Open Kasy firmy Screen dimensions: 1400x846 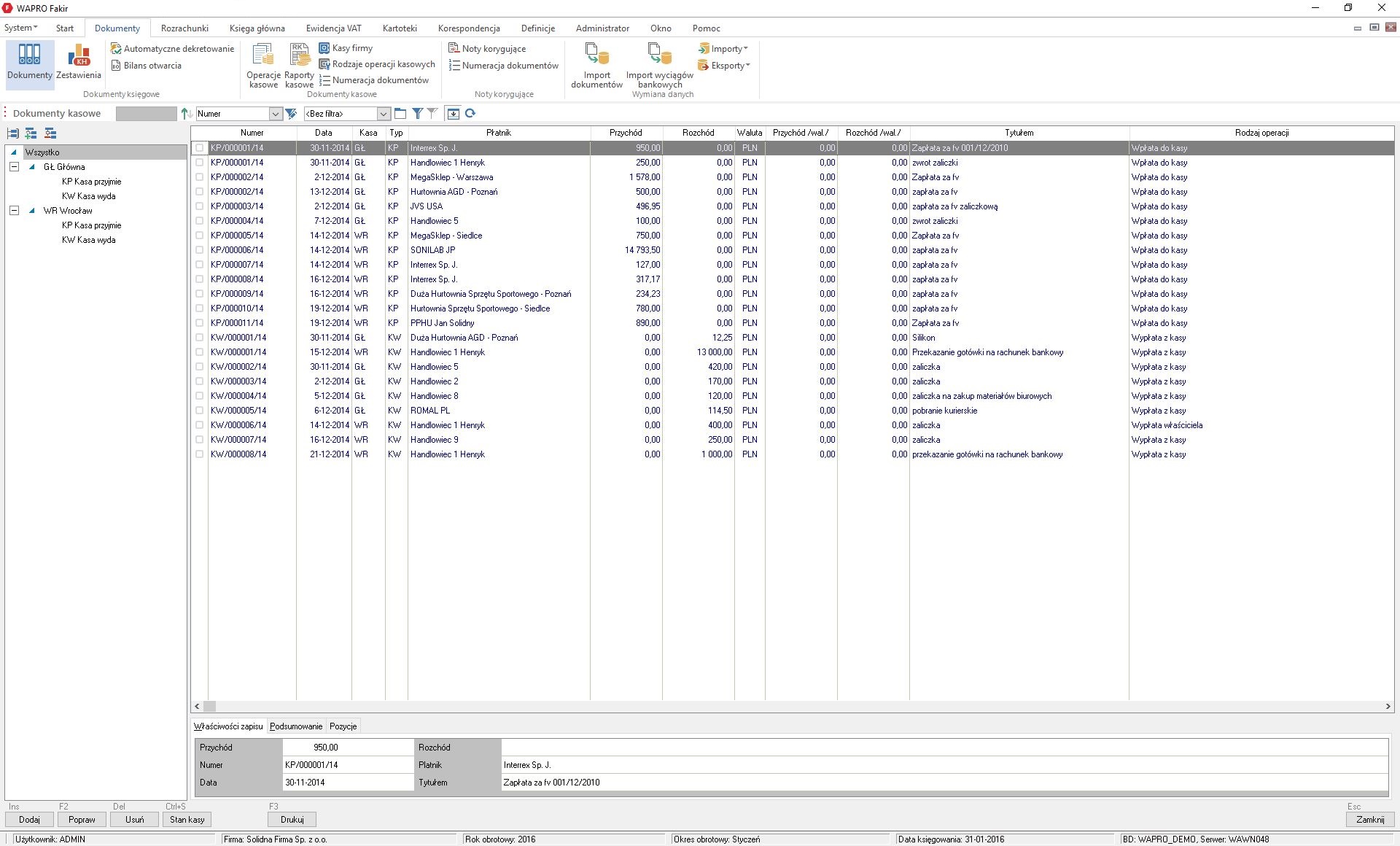346,48
